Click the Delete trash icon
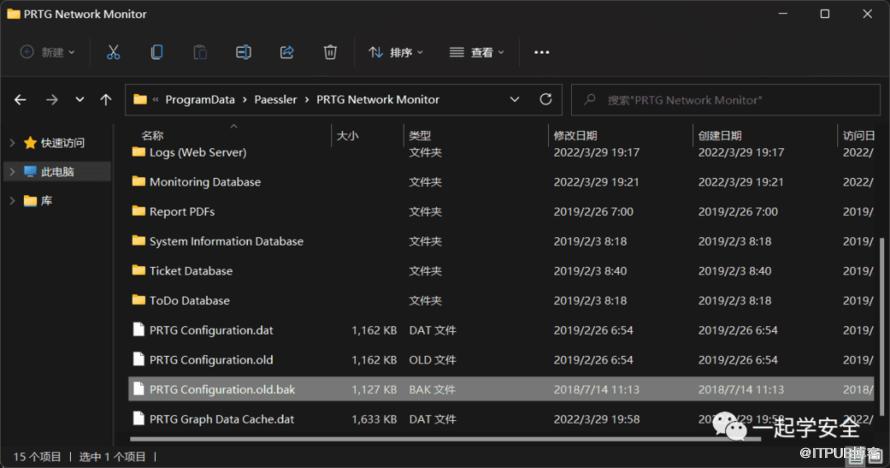Screen dimensions: 890x468 coord(330,52)
